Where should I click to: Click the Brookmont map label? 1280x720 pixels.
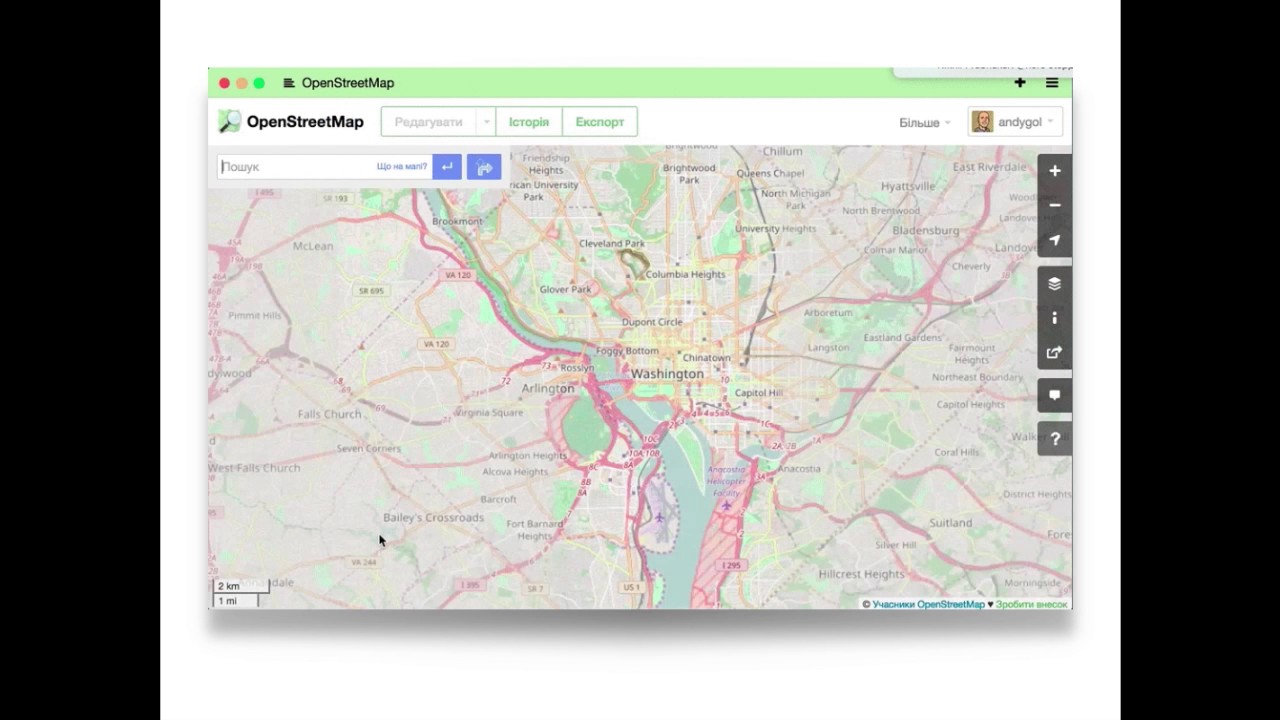coord(457,221)
